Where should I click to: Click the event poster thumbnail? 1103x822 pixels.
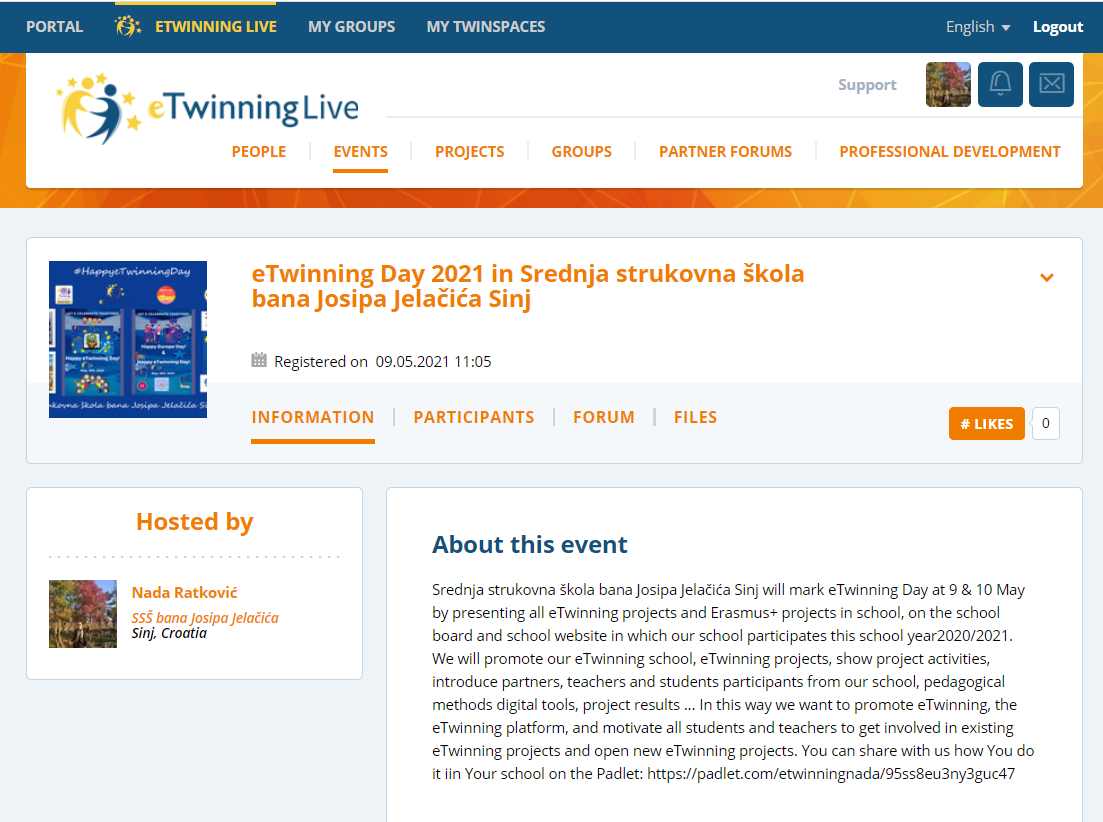pyautogui.click(x=128, y=339)
